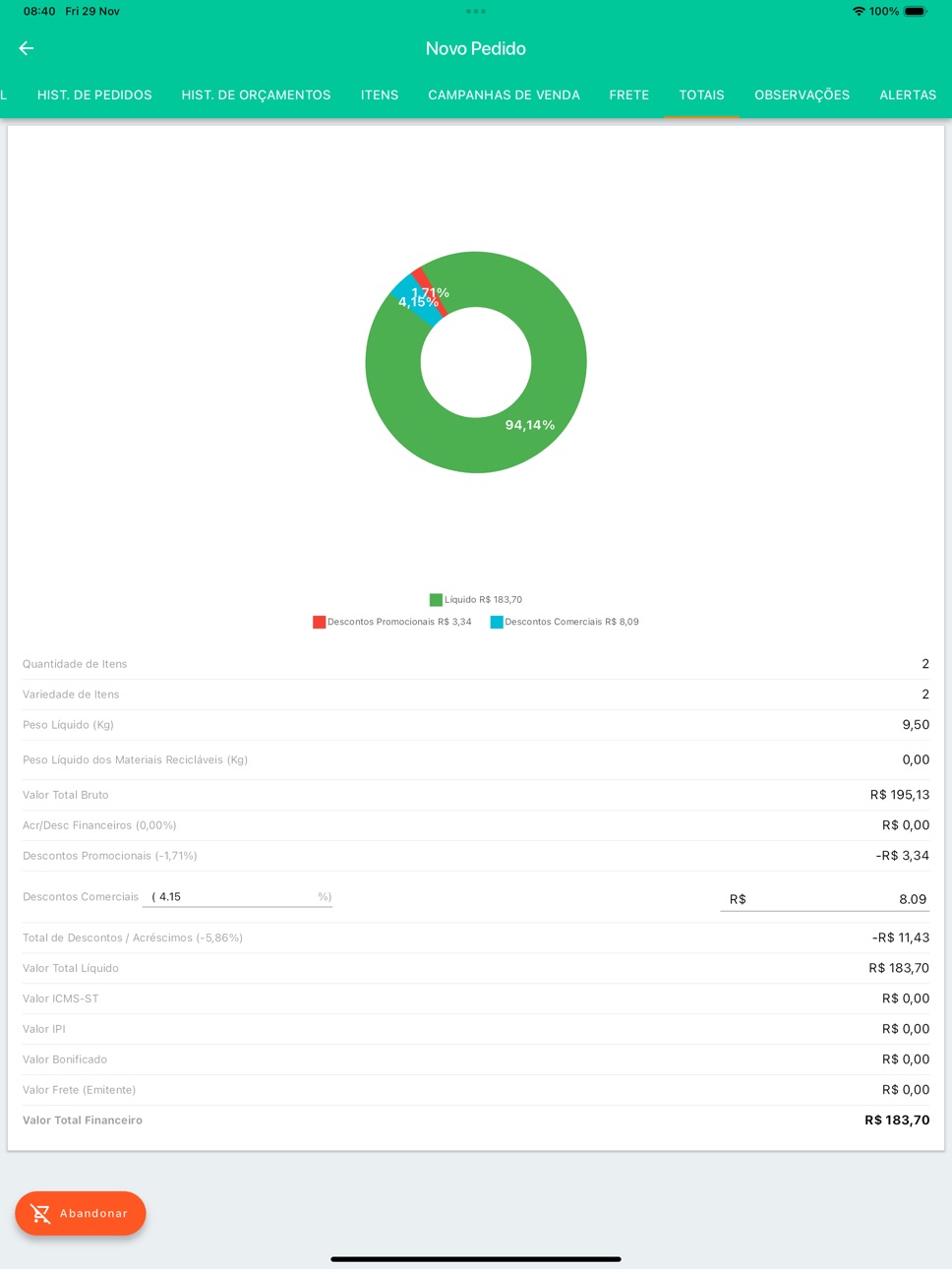The width and height of the screenshot is (952, 1269).
Task: Tap the Valor Total Líquido label
Action: [x=71, y=968]
